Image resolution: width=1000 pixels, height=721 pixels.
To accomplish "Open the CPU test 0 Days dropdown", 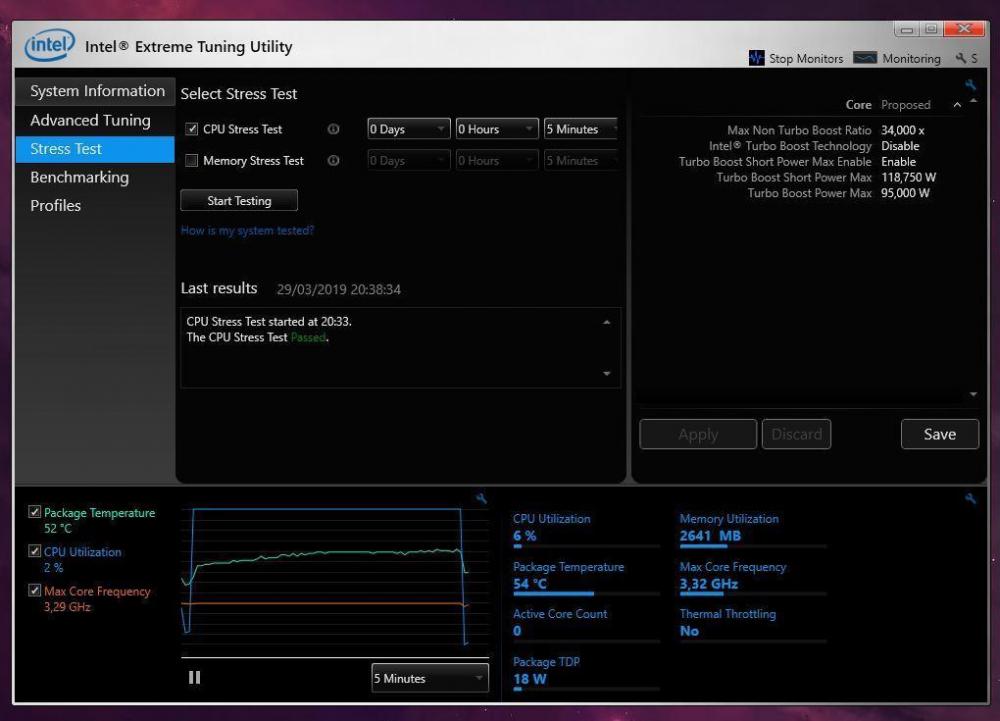I will tap(408, 130).
